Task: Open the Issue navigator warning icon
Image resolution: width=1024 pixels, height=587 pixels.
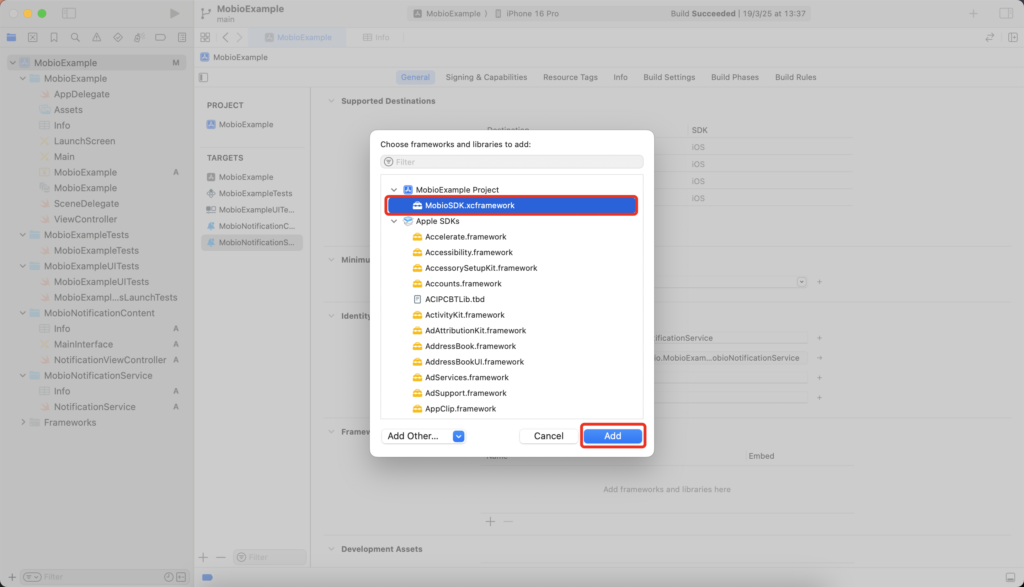Action: point(96,37)
